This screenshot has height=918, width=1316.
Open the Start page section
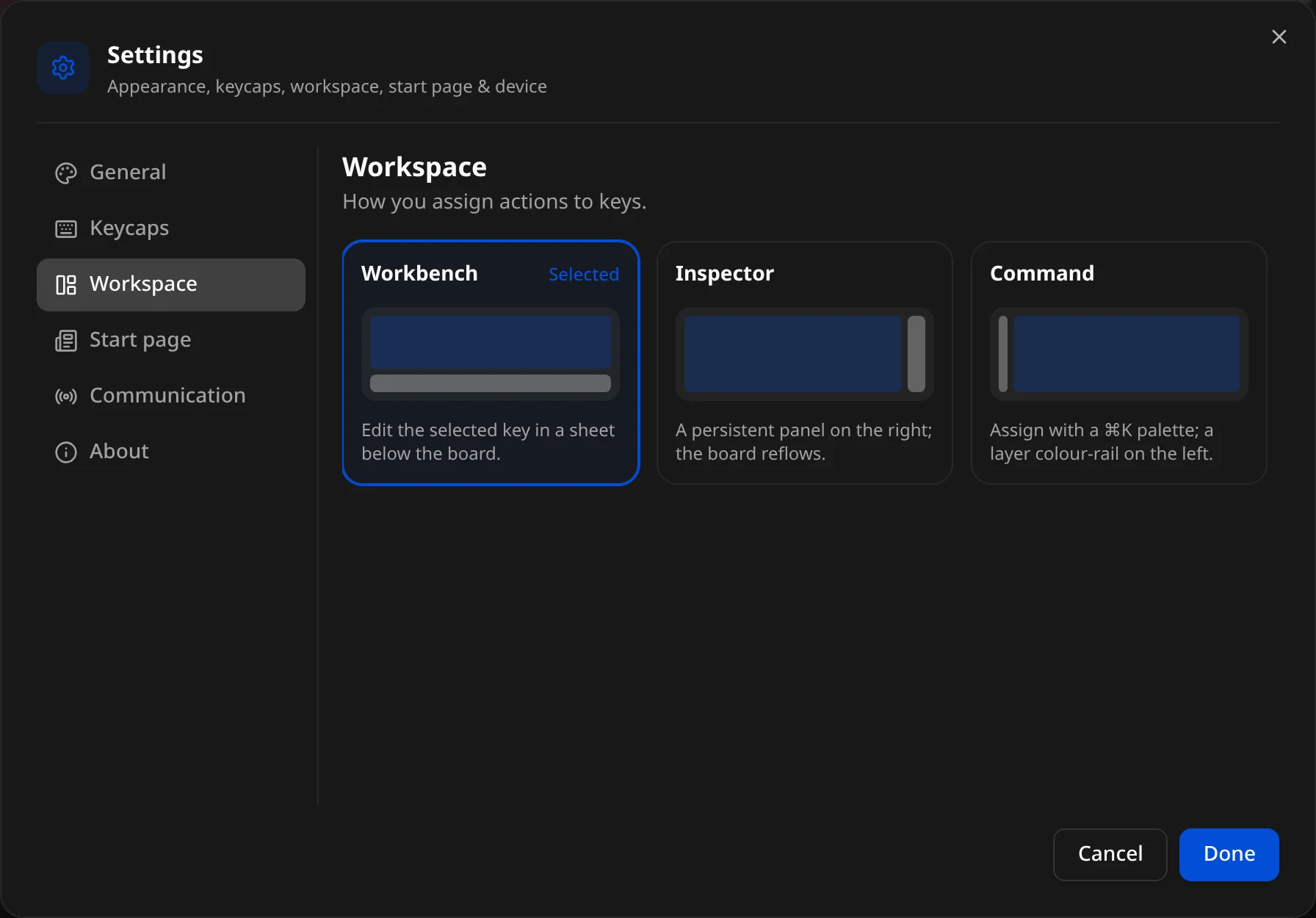pyautogui.click(x=171, y=340)
